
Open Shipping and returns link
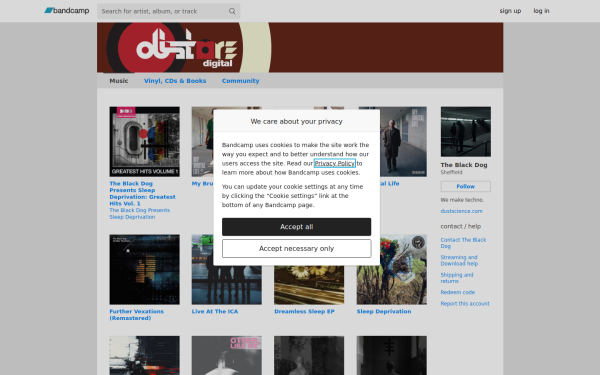tap(457, 278)
